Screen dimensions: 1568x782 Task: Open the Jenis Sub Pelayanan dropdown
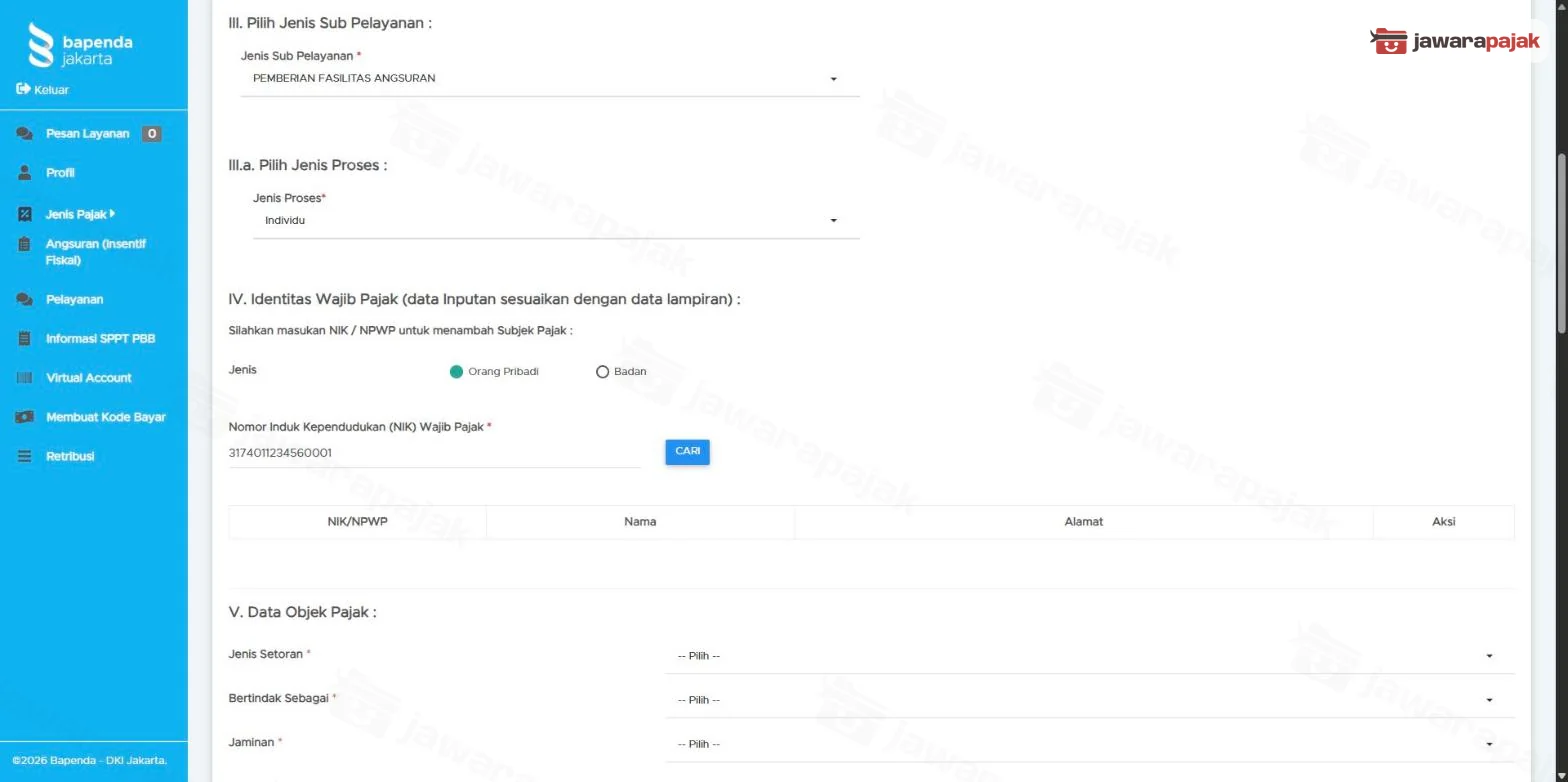click(549, 79)
